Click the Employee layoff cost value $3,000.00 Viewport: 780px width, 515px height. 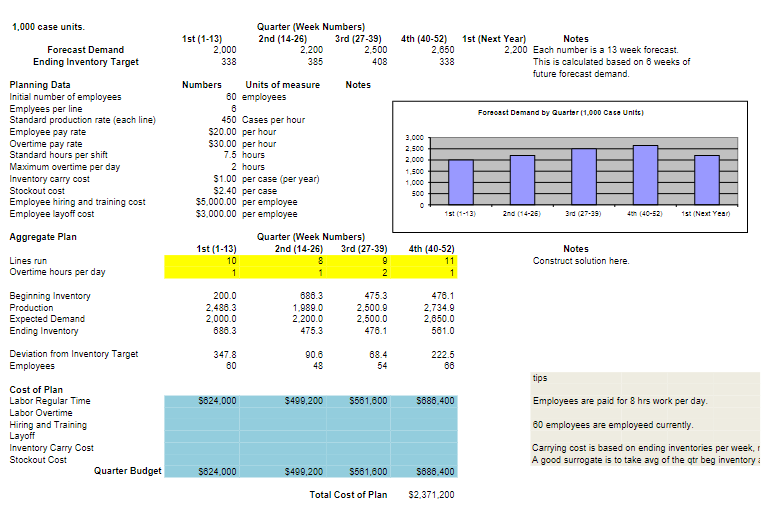pos(216,214)
